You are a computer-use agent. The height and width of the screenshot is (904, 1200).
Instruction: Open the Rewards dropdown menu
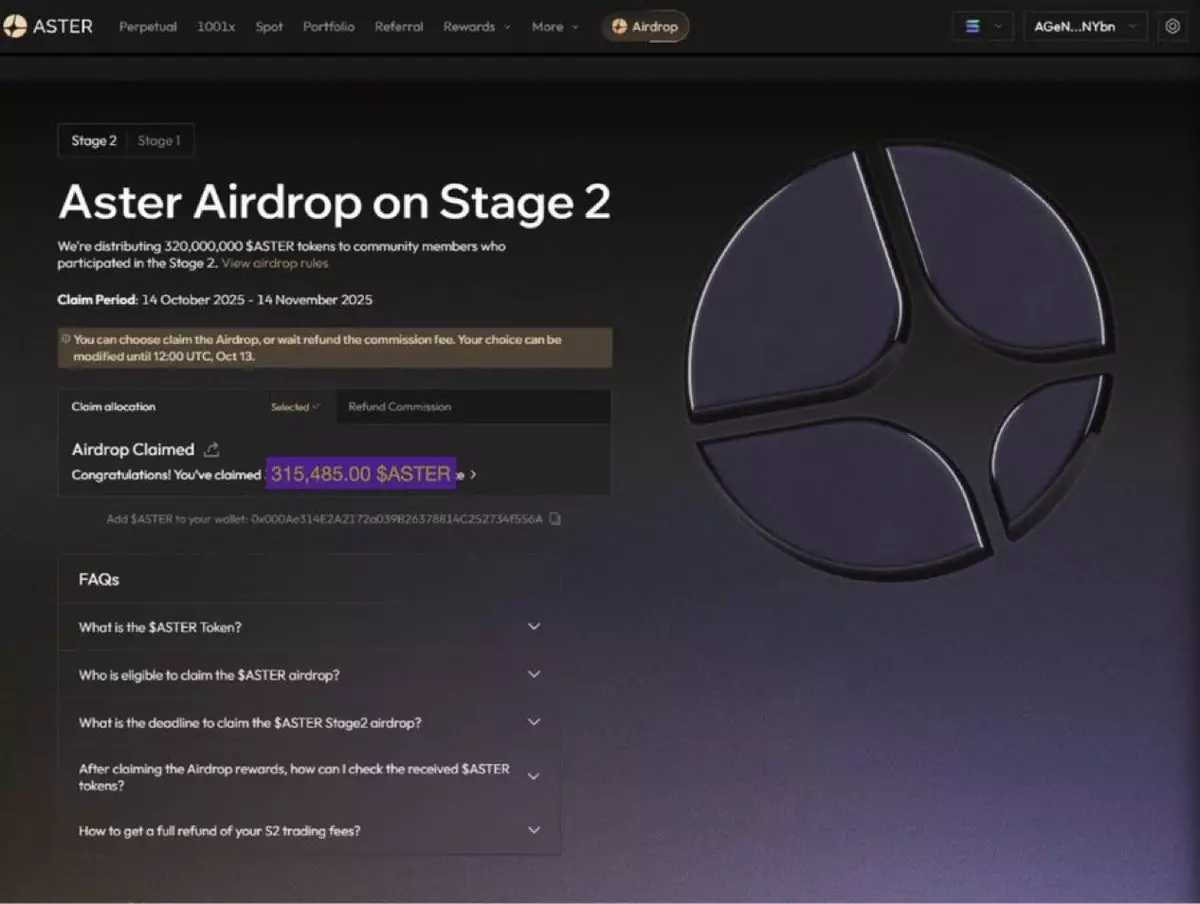click(x=476, y=27)
